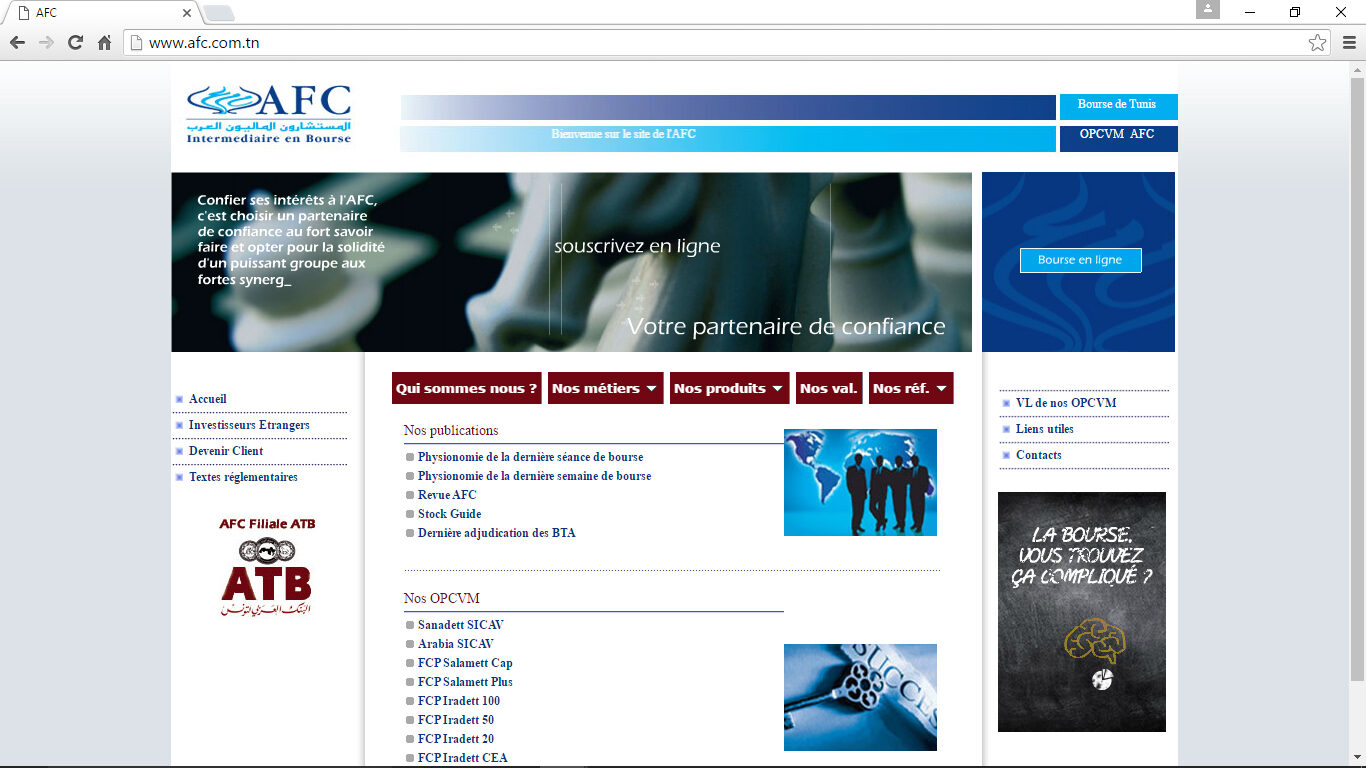Close the AFC browser tab

coord(187,13)
